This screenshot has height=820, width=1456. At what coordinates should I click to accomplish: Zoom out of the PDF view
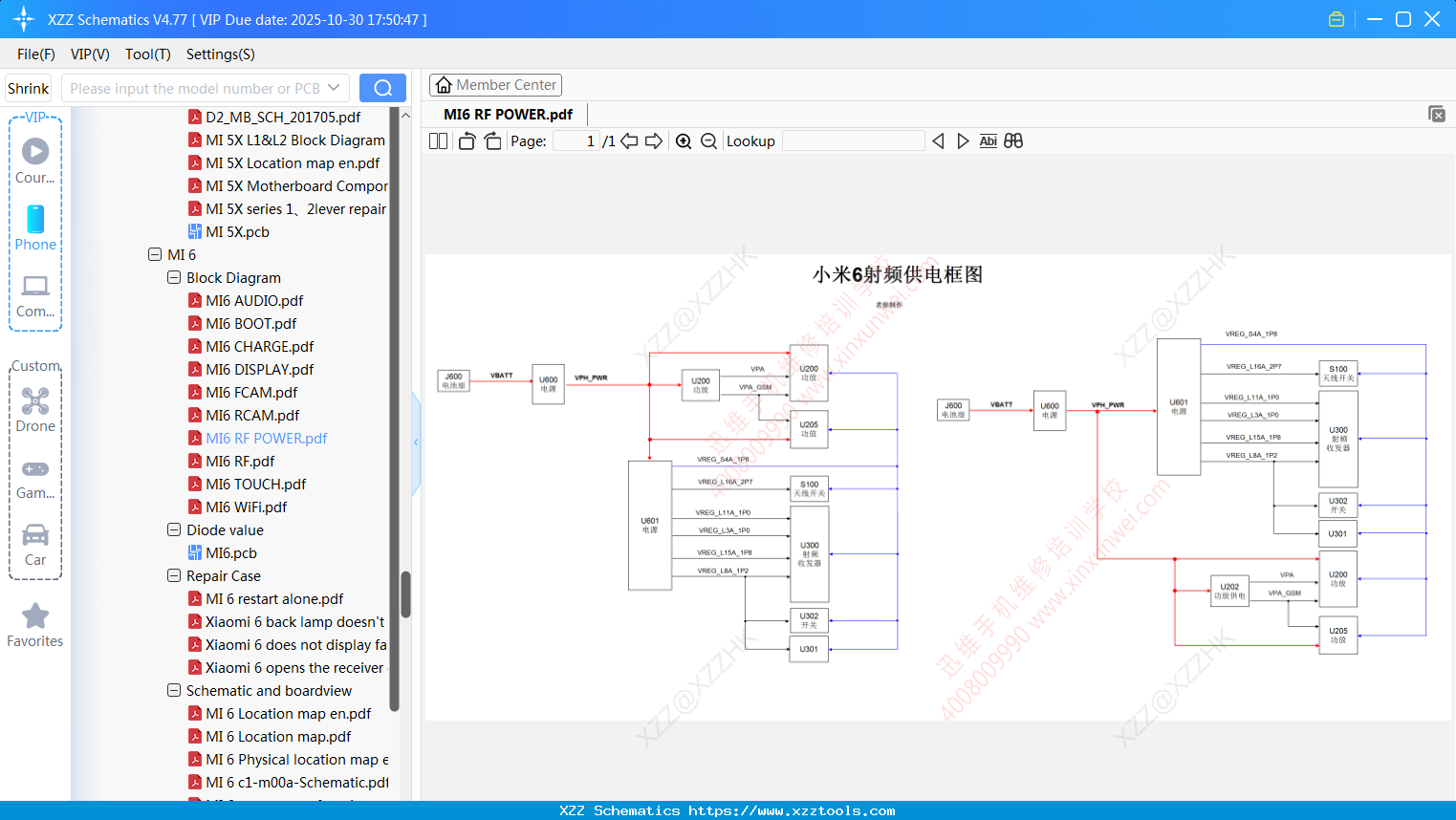click(708, 140)
